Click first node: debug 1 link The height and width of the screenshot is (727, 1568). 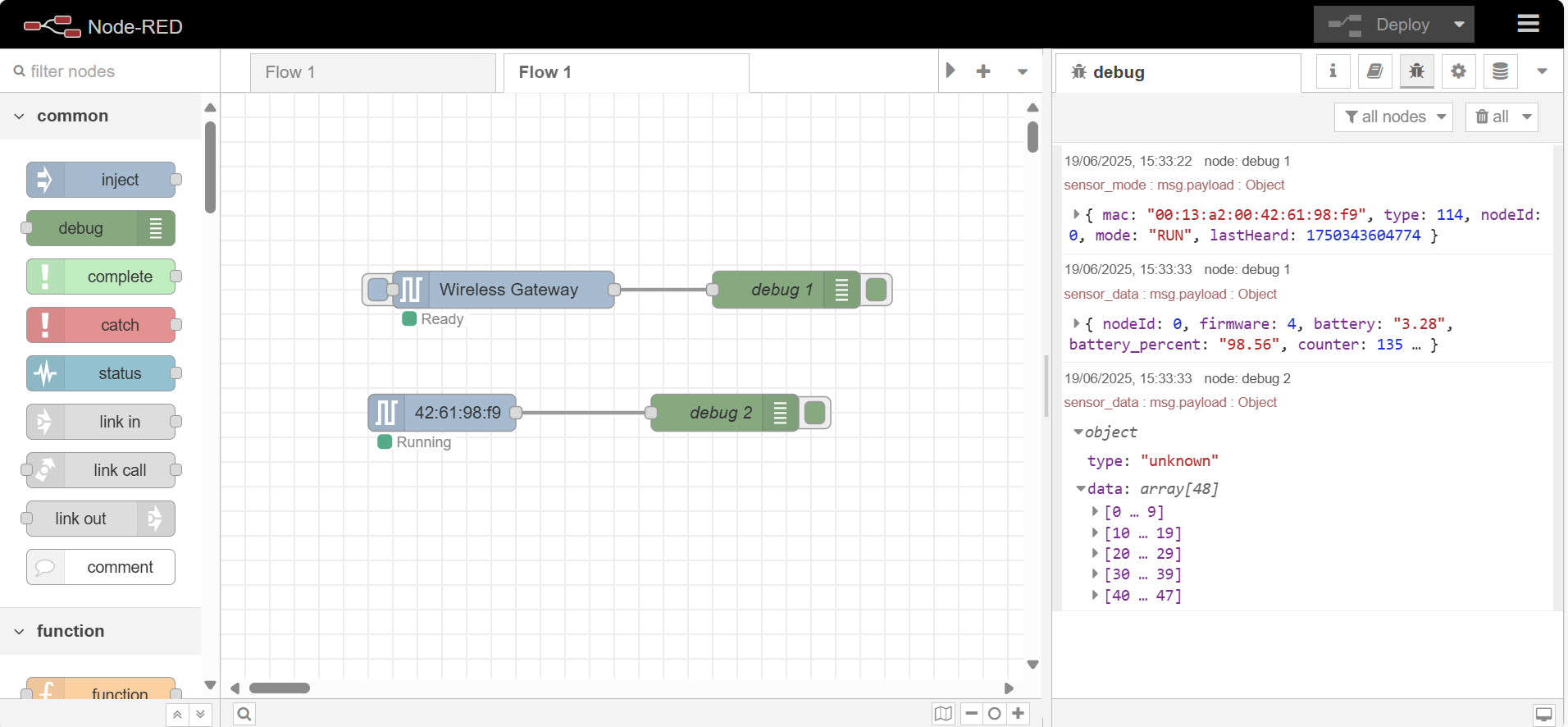click(x=1247, y=161)
